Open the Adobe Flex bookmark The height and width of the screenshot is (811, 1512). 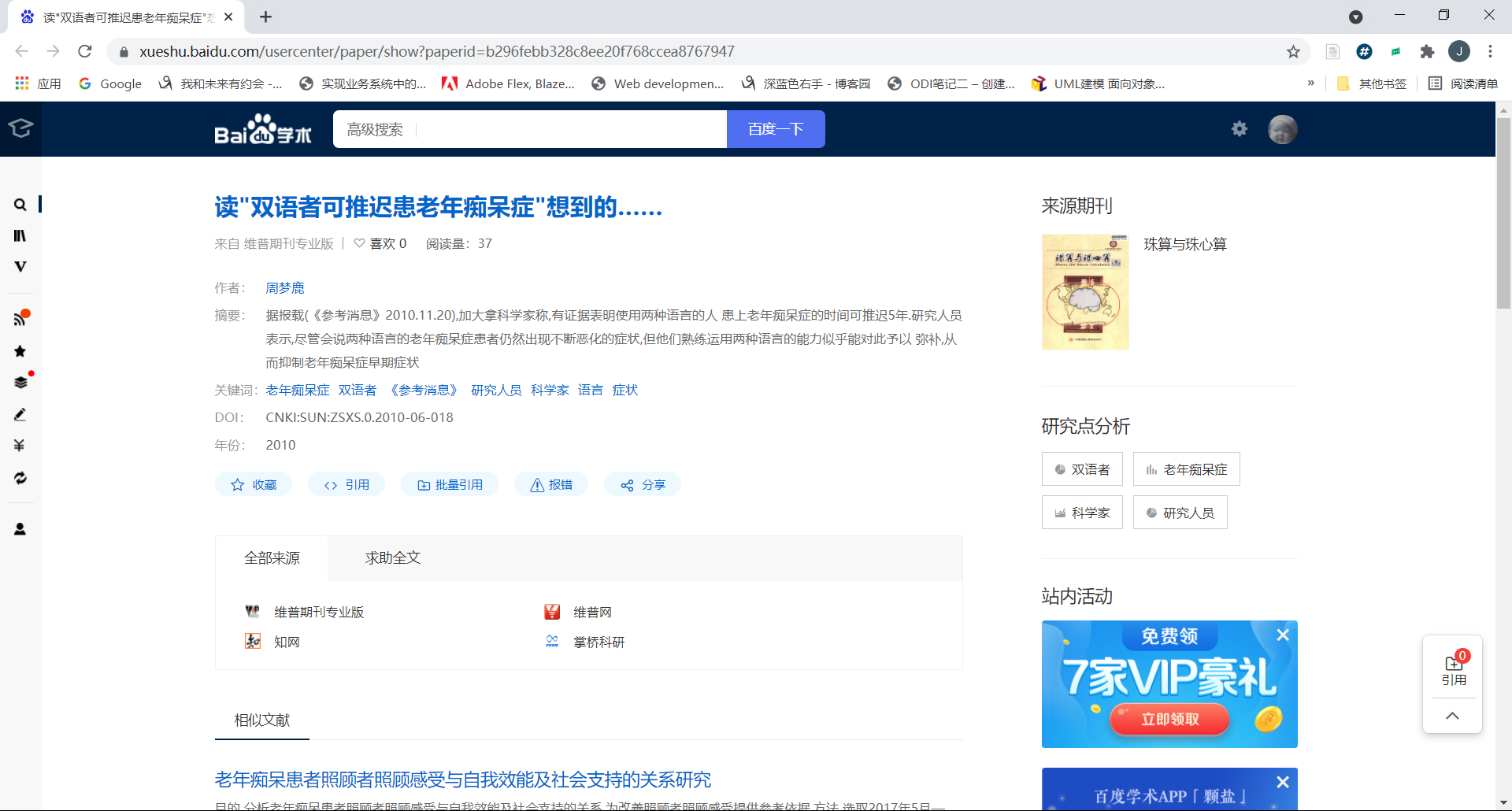509,83
